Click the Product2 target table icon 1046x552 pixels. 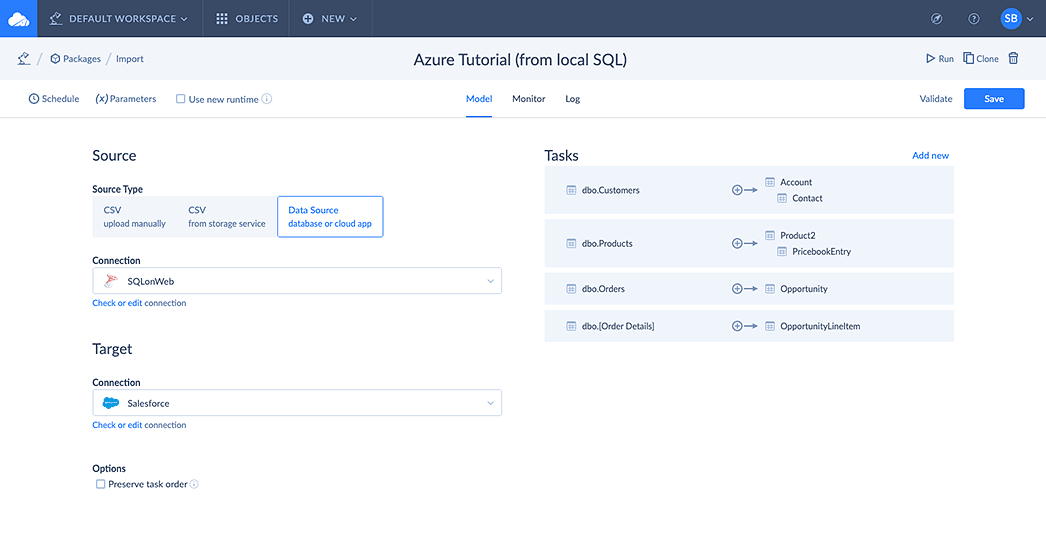pyautogui.click(x=770, y=236)
